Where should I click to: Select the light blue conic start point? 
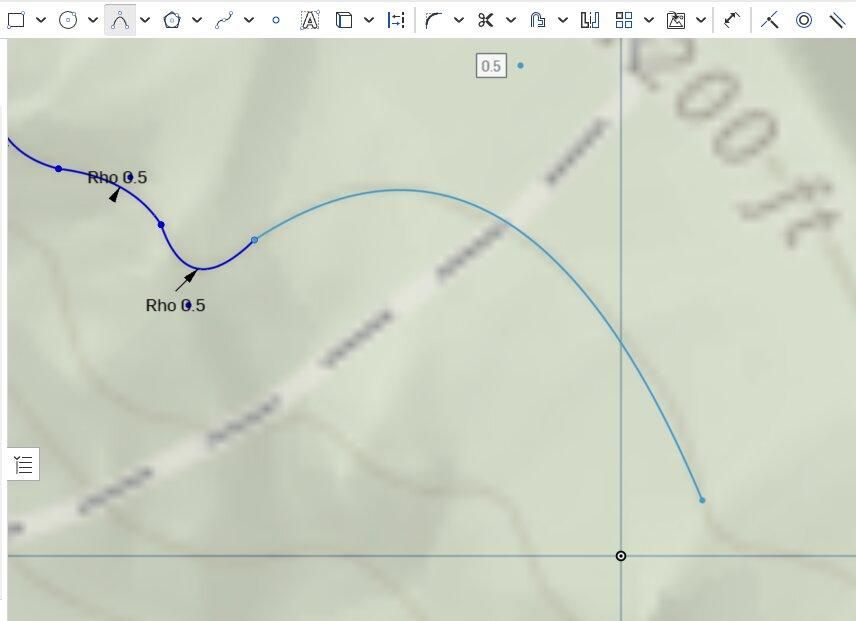(x=254, y=240)
